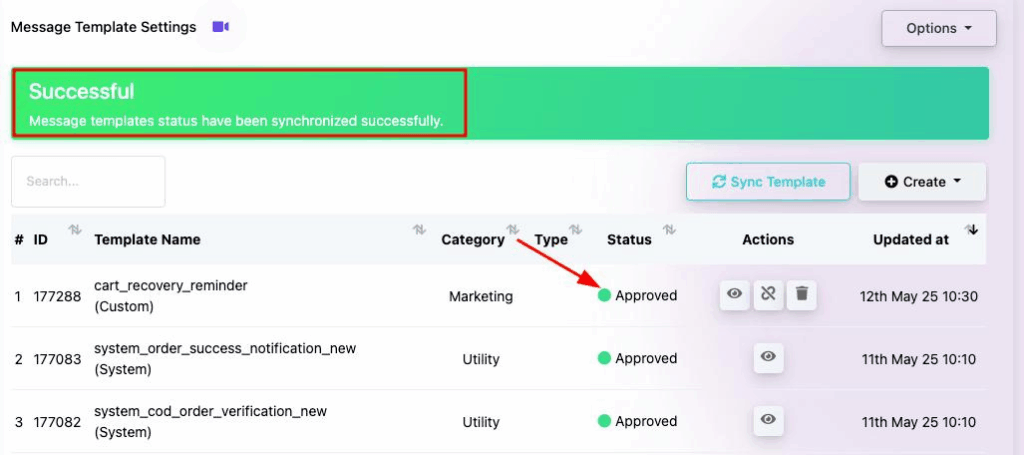Sort by ID column sort icon

click(74, 231)
